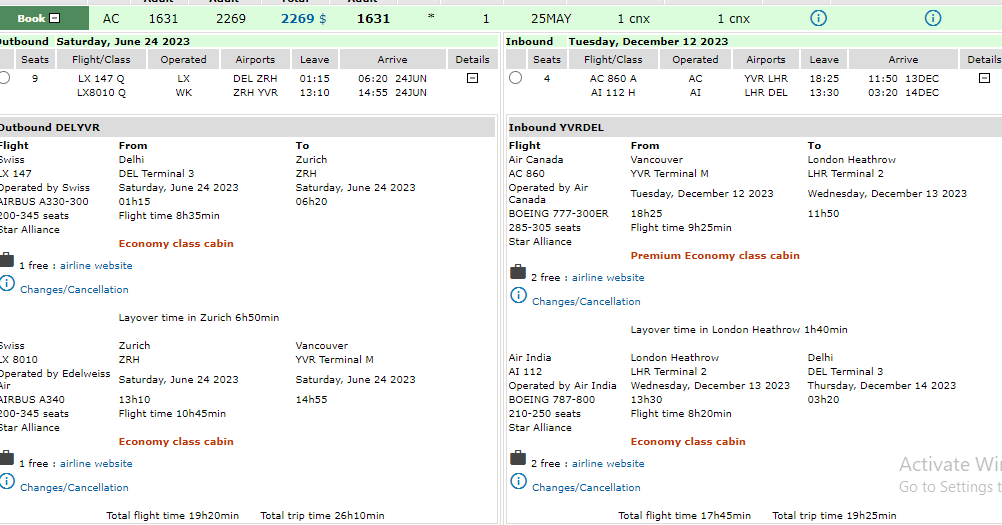The image size is (1002, 525).
Task: Open Changes/Cancellation for London-Delhi flight
Action: [586, 488]
